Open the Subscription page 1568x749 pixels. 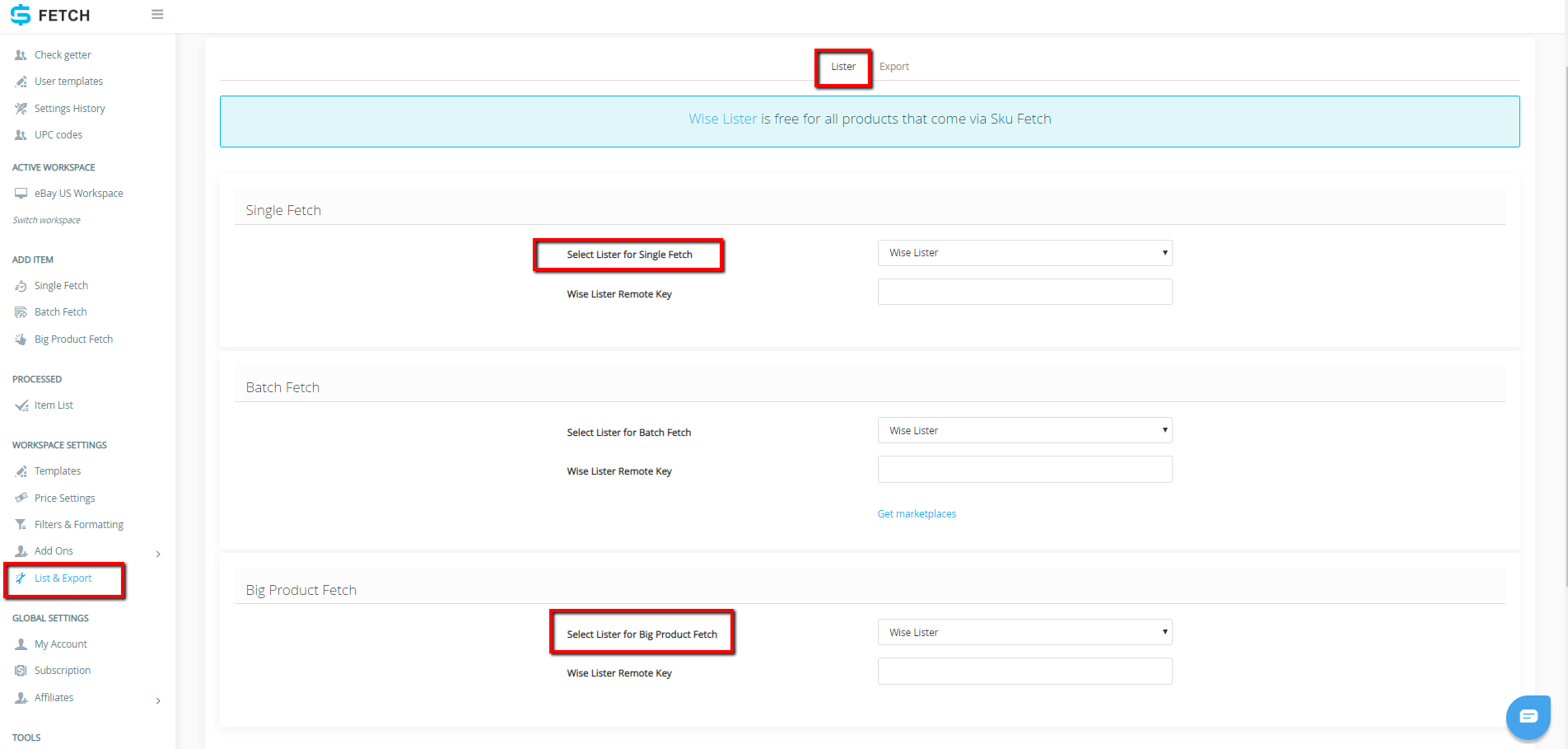coord(63,671)
